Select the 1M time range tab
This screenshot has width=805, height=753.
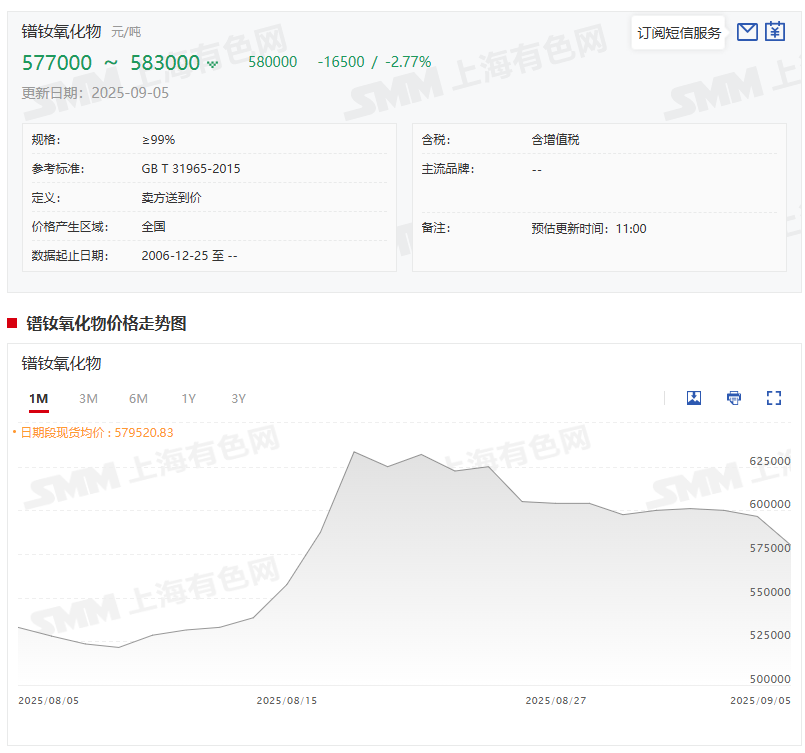(x=38, y=399)
